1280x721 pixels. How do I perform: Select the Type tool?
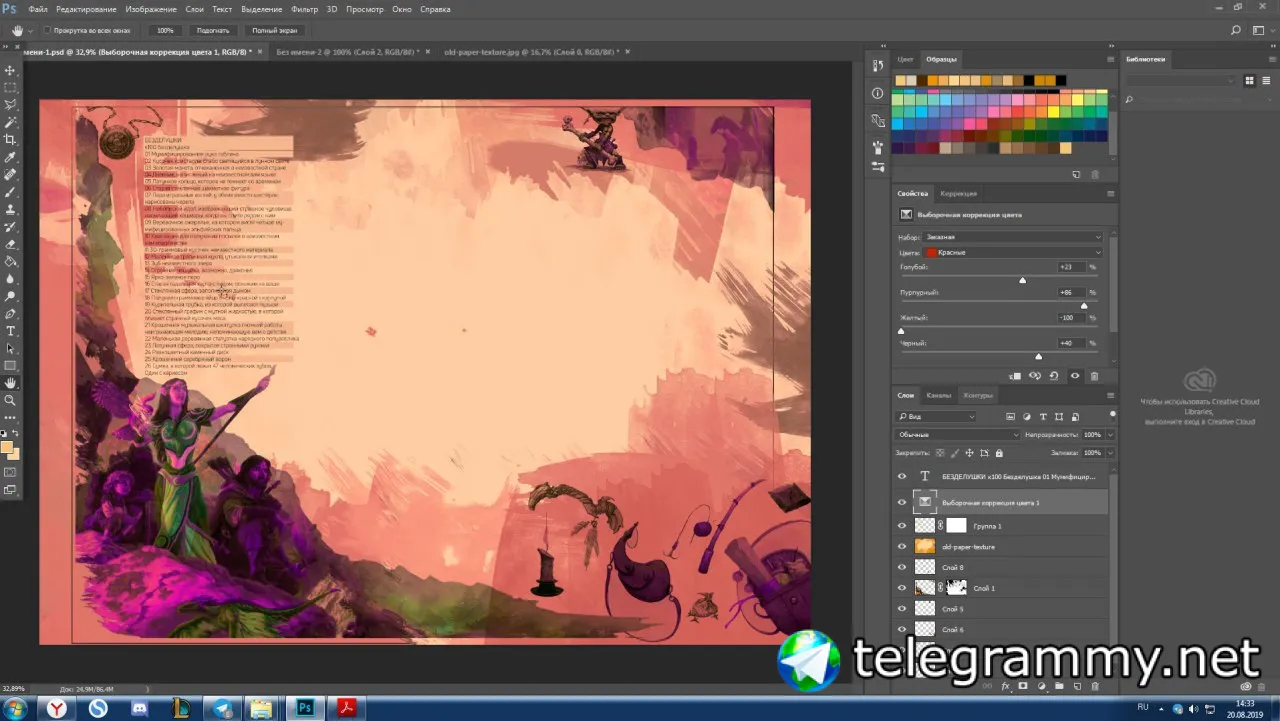[11, 330]
